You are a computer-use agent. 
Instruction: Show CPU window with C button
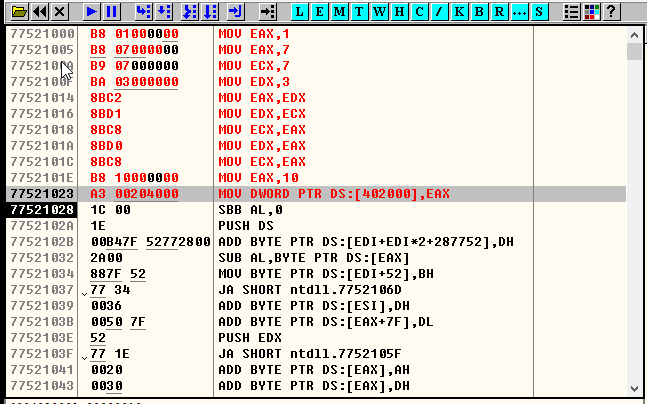pyautogui.click(x=419, y=12)
